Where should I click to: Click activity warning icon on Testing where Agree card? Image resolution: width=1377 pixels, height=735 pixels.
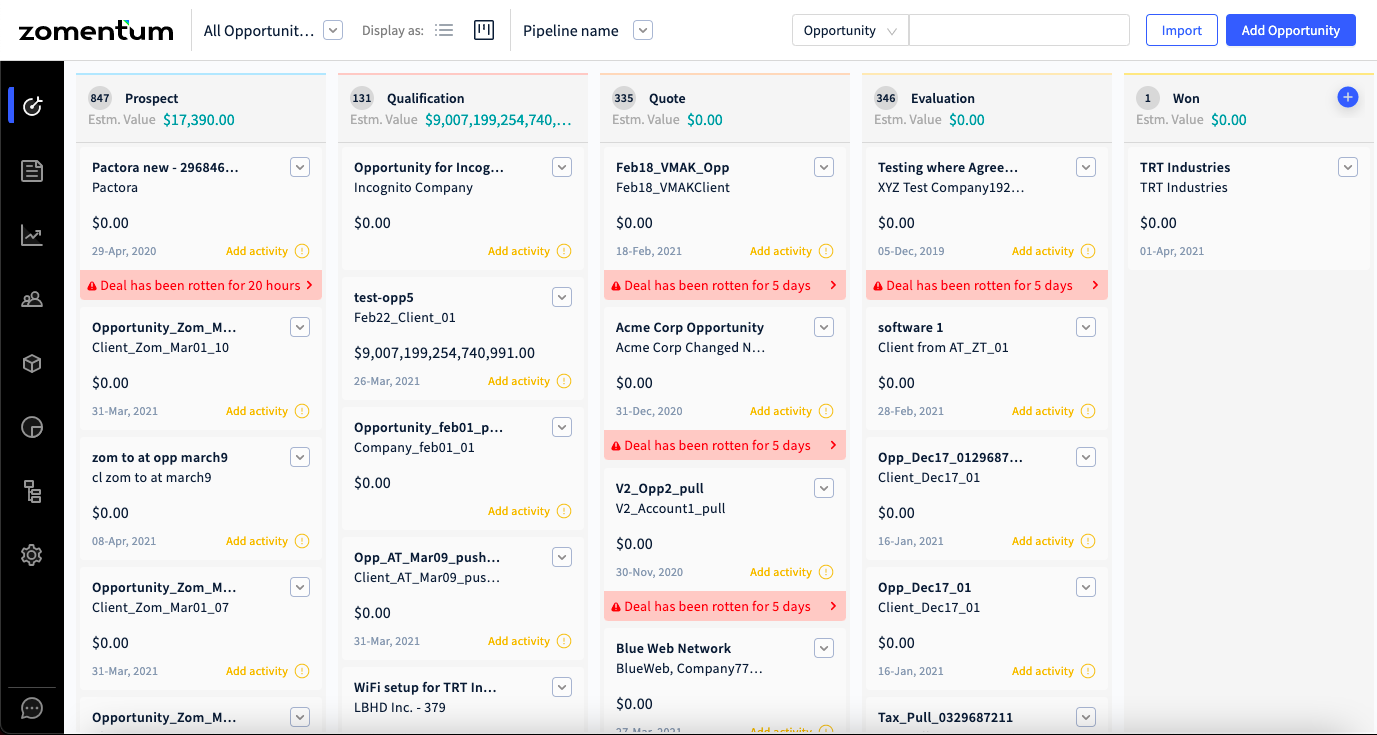pos(1088,251)
